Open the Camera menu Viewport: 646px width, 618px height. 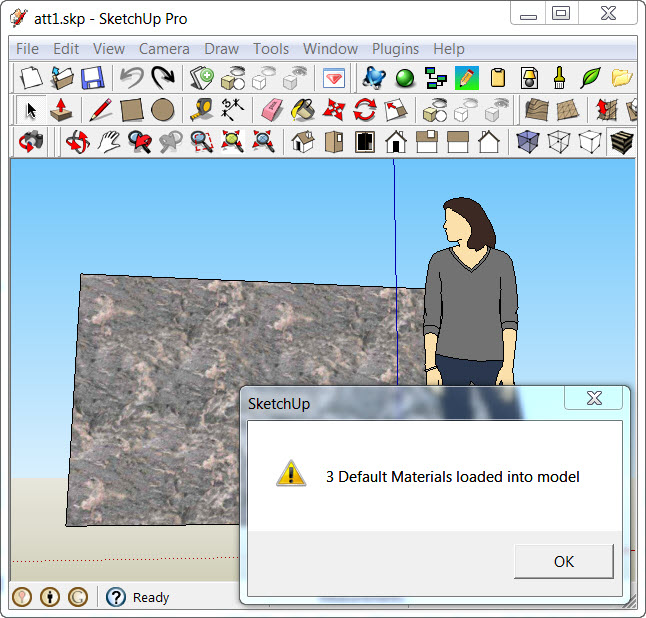164,48
